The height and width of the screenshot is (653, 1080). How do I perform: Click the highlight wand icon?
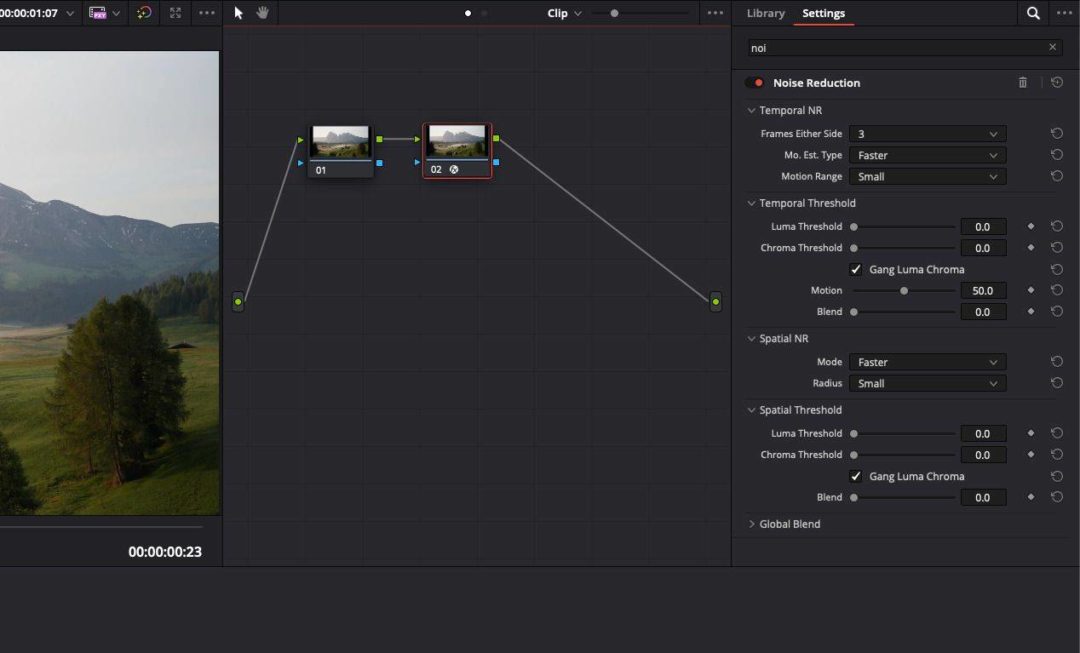144,13
